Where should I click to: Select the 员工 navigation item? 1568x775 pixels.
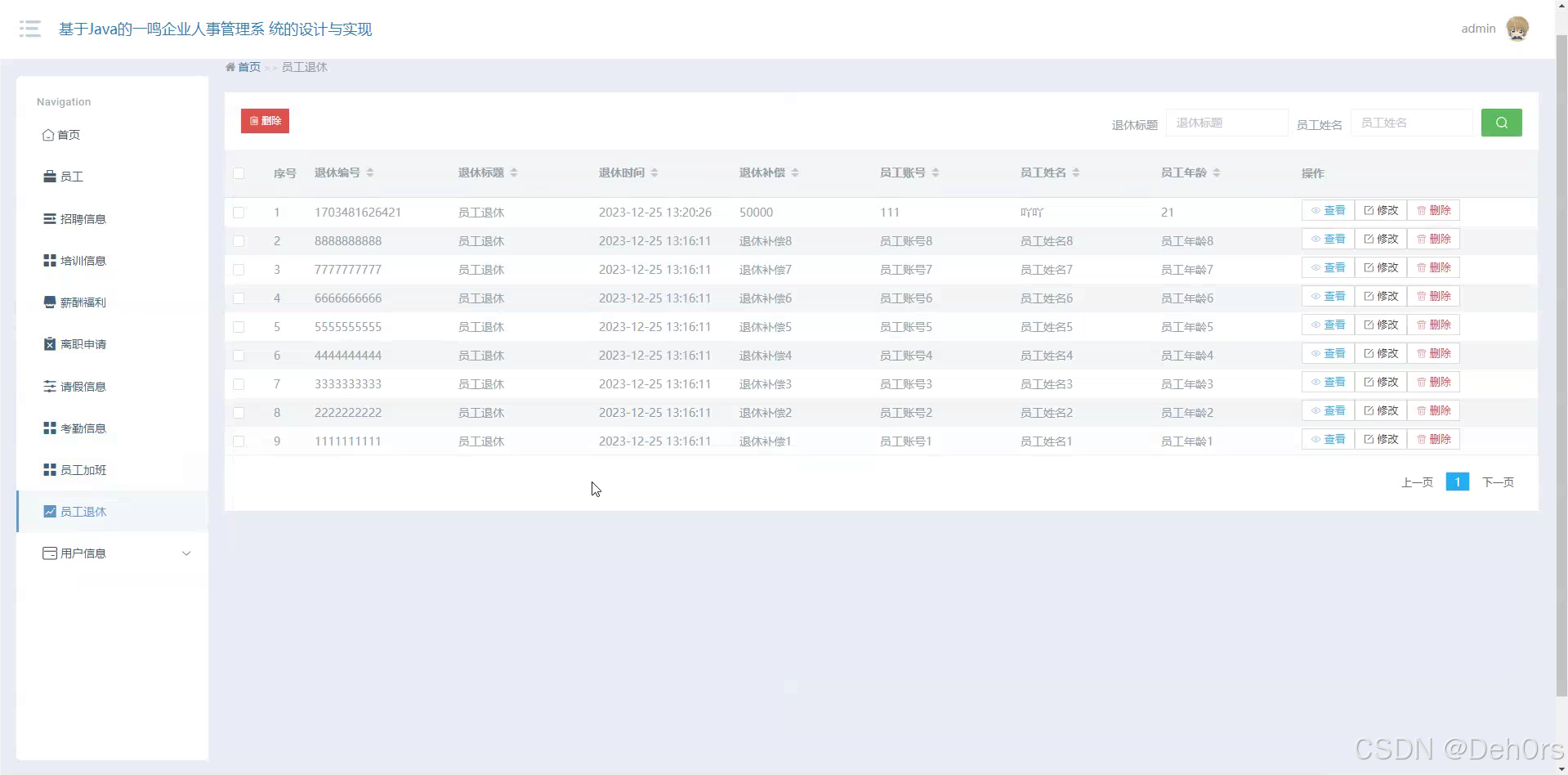72,176
